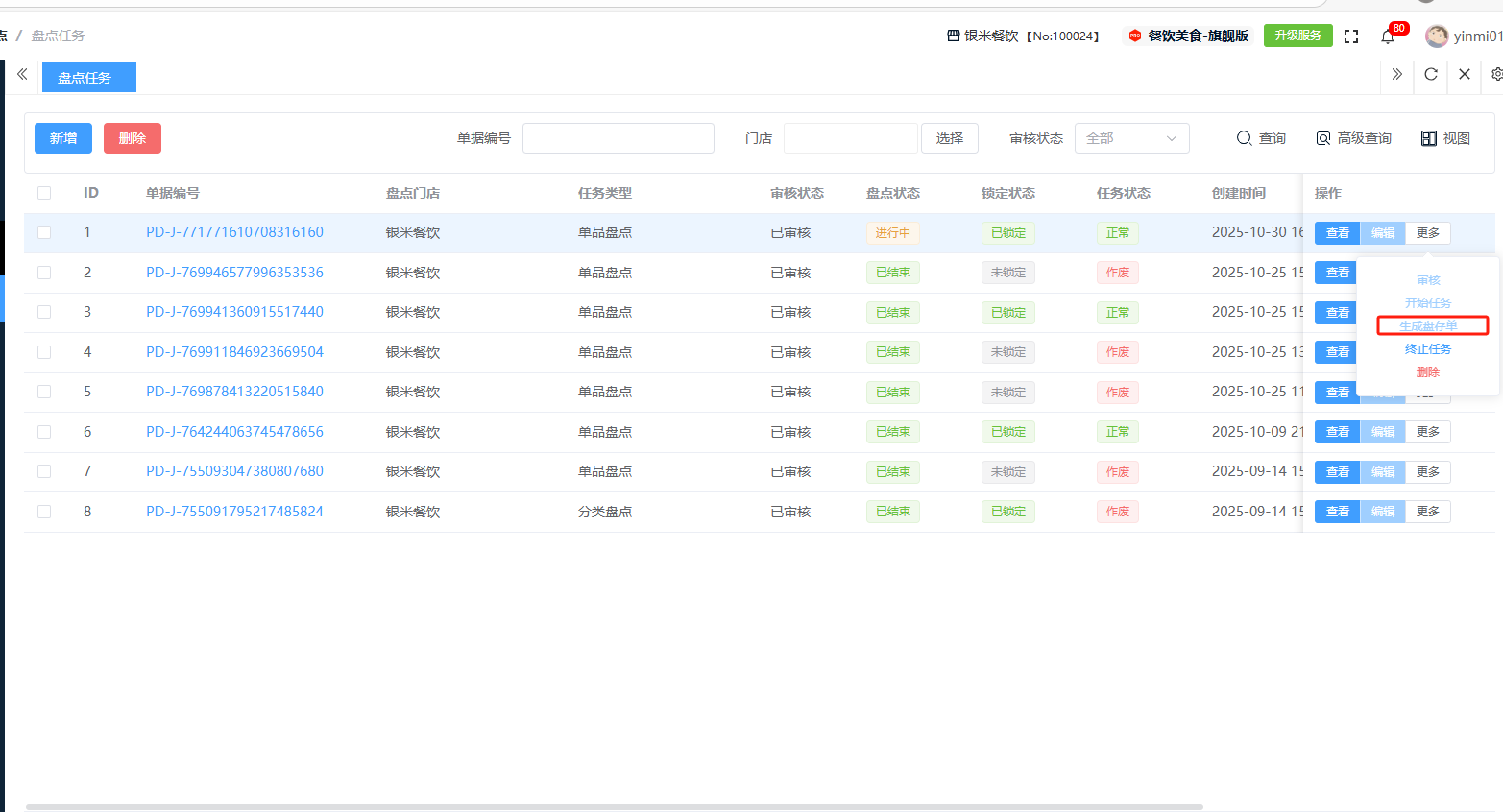The height and width of the screenshot is (812, 1503).
Task: Click the blue 新增 button
Action: (x=63, y=138)
